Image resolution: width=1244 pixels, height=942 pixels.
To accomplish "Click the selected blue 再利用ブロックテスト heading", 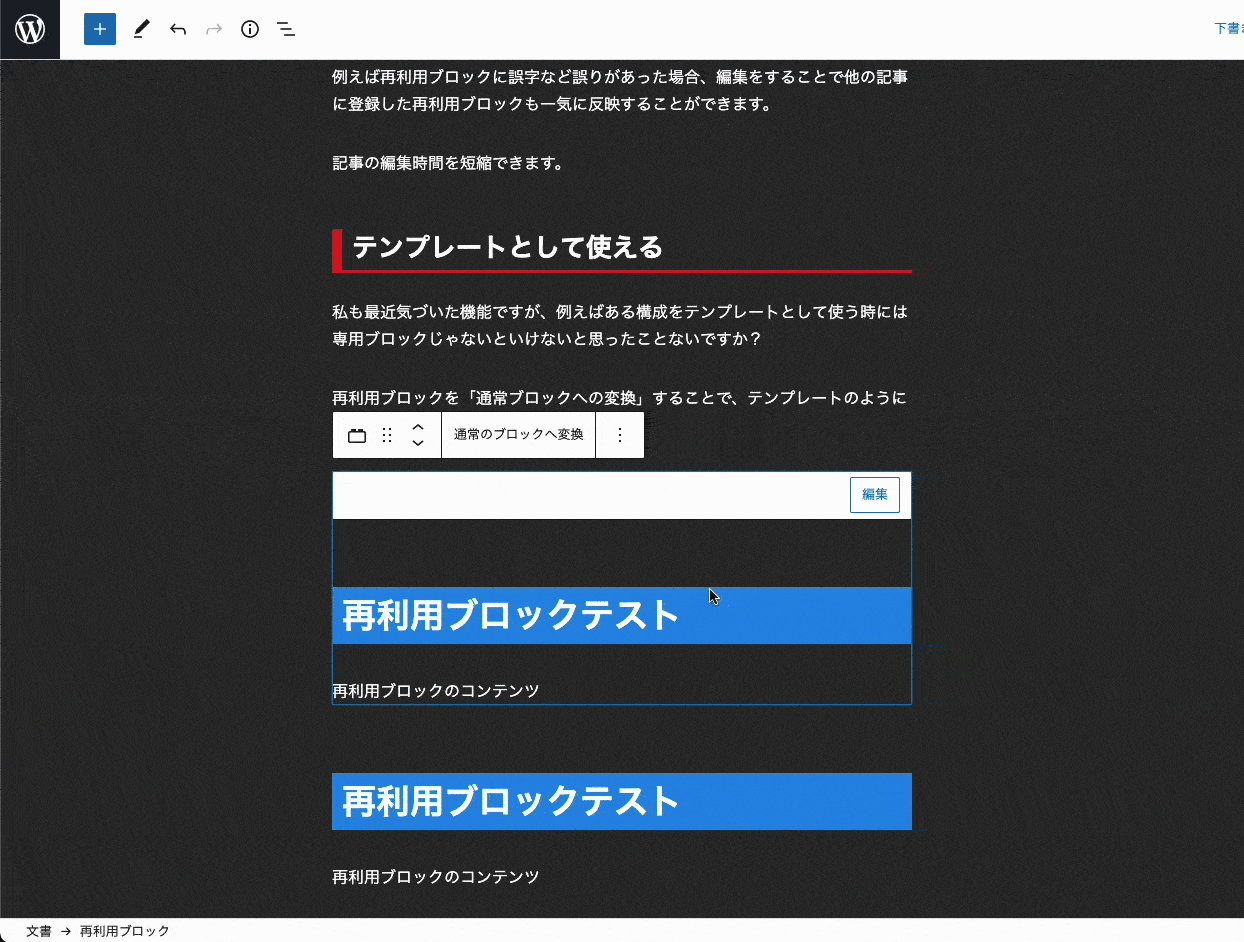I will (511, 615).
